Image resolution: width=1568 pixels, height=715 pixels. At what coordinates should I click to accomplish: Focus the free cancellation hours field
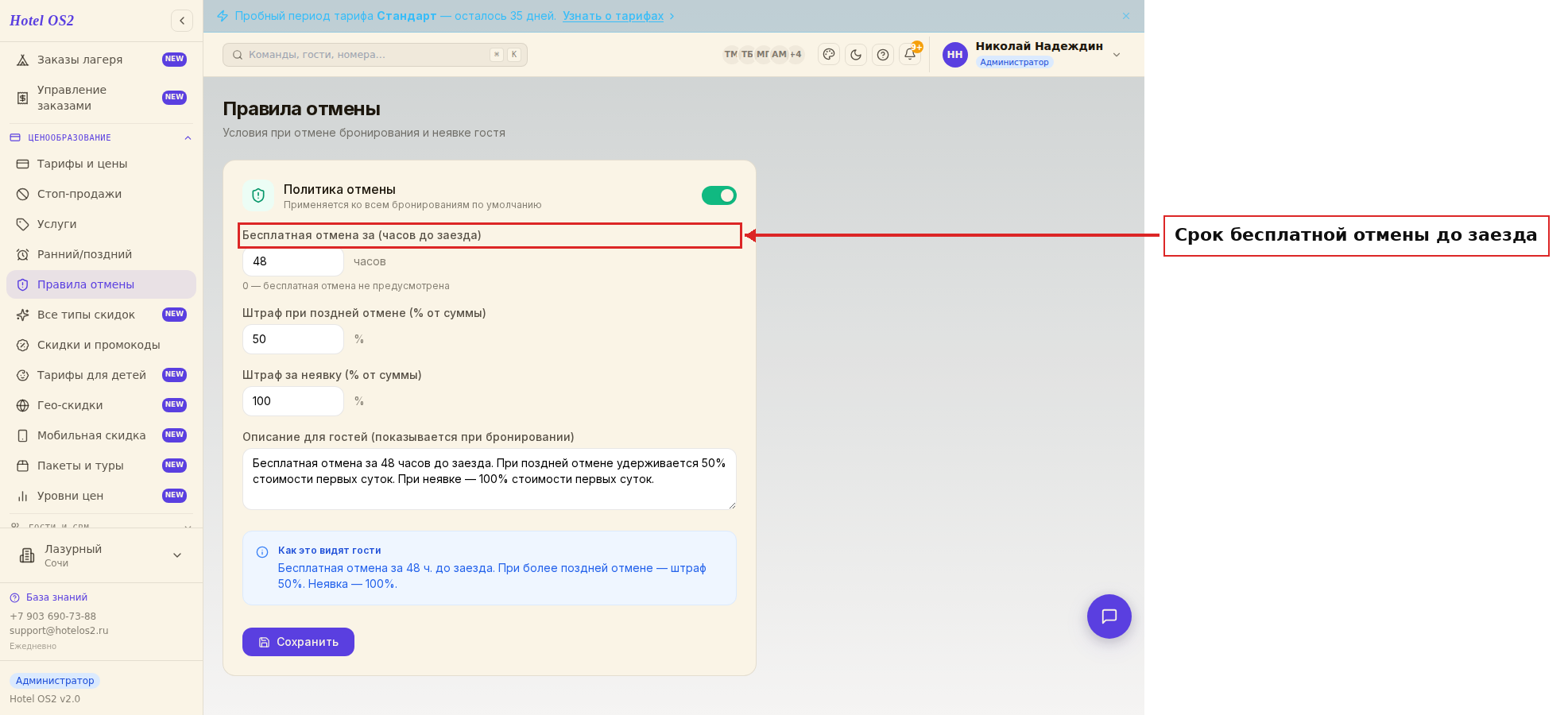coord(293,261)
